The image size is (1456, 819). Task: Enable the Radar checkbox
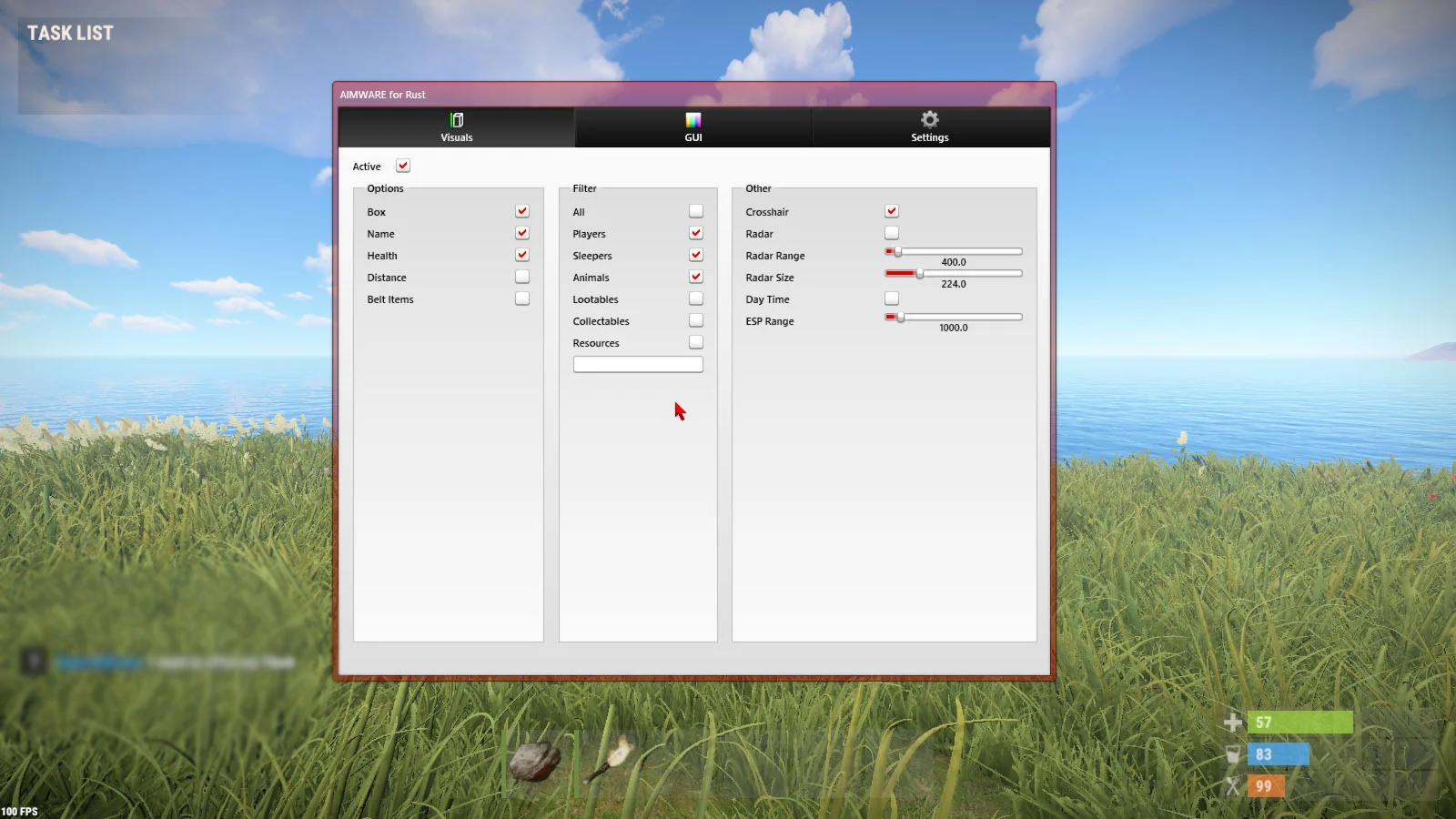[x=892, y=233]
